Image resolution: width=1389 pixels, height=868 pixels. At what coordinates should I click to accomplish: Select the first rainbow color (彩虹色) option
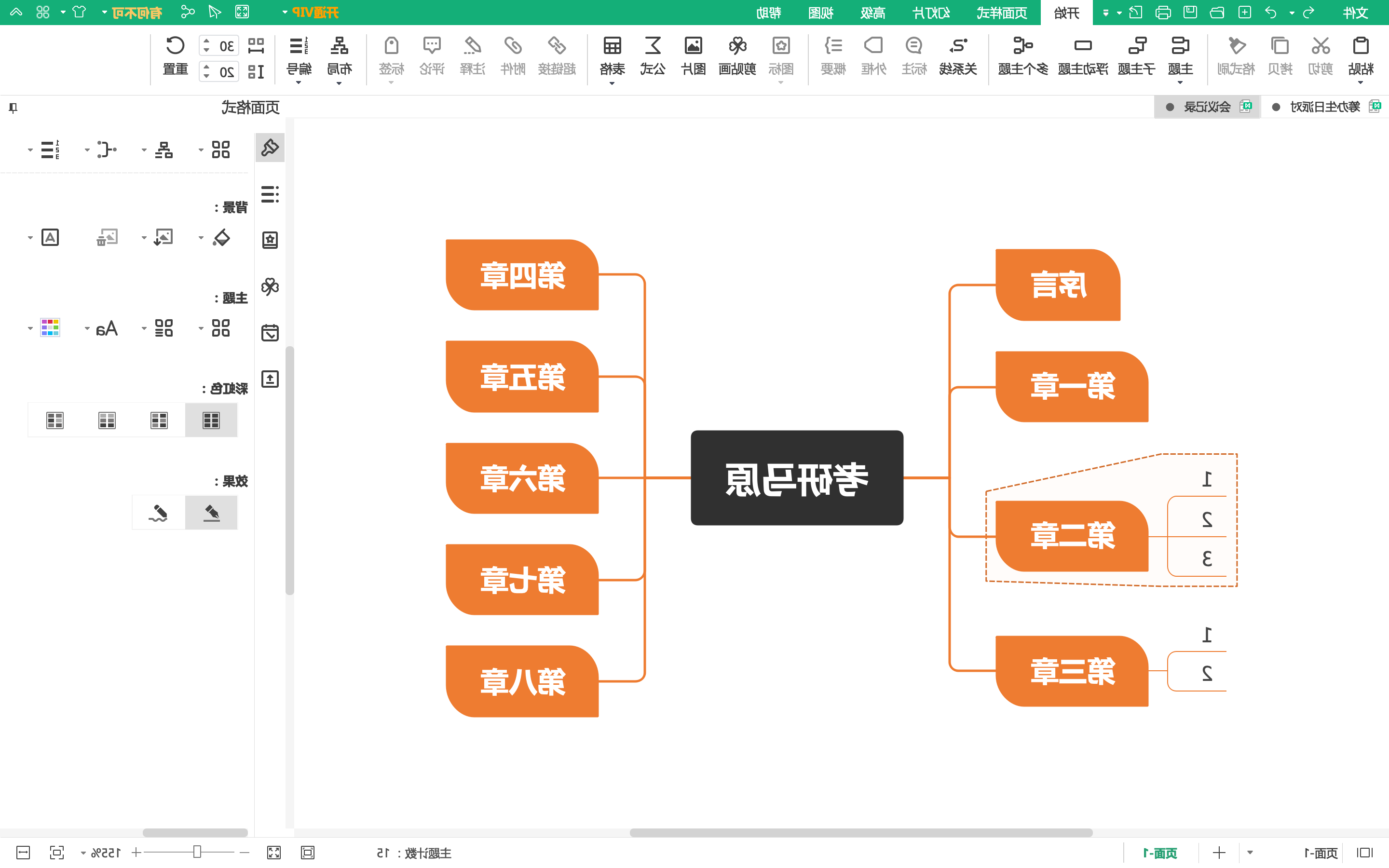coord(211,420)
